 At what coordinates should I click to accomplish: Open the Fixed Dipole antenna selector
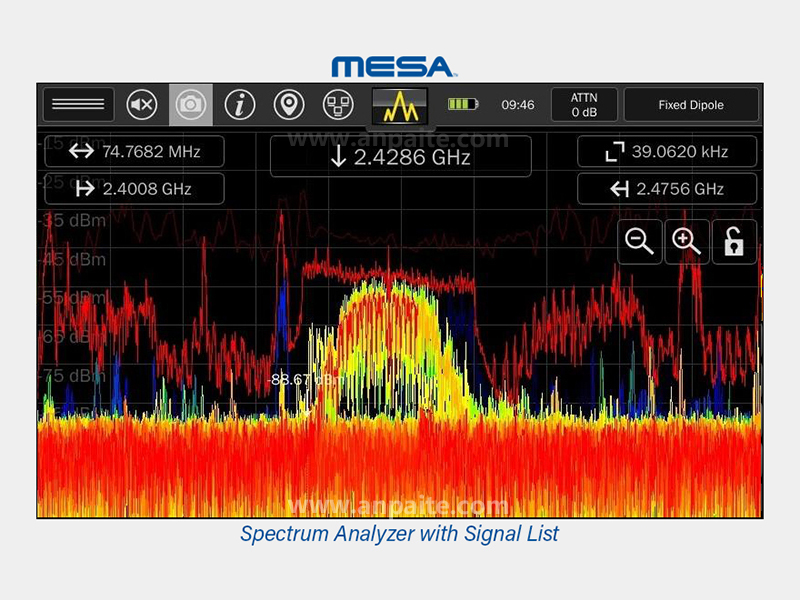point(690,104)
